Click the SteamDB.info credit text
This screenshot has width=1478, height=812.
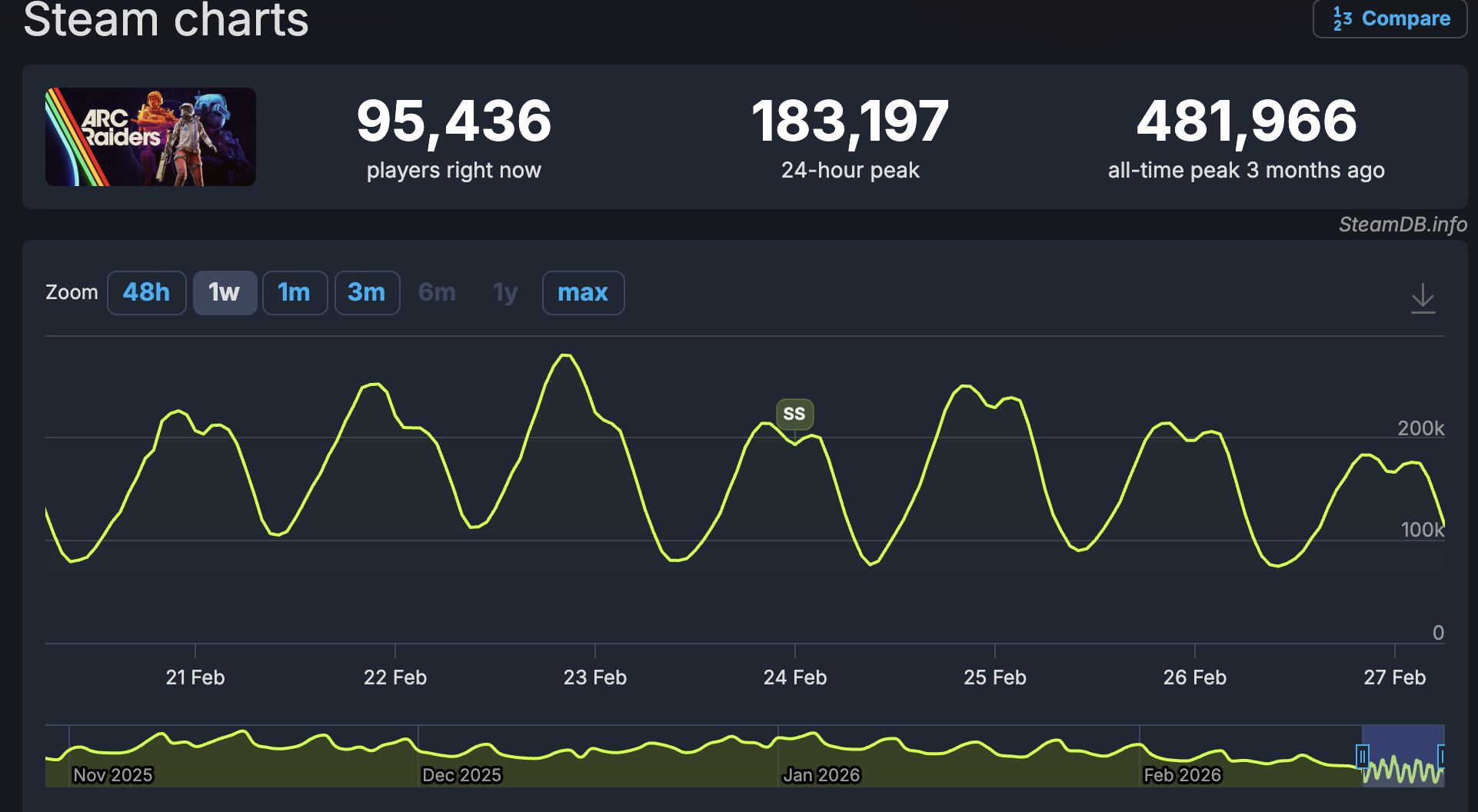point(1402,225)
